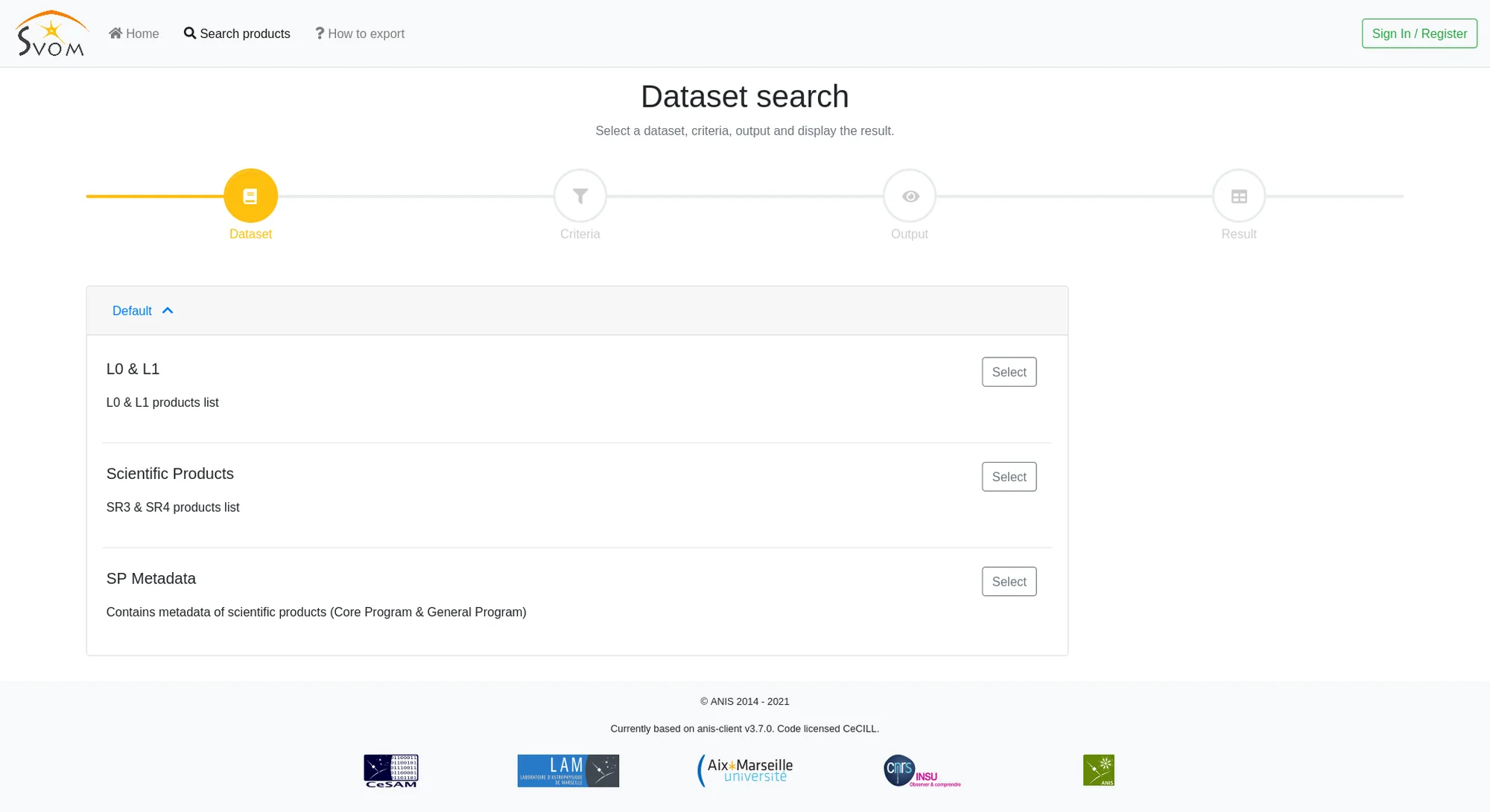1490x812 pixels.
Task: Click the yellow Dataset step icon
Action: (x=250, y=196)
